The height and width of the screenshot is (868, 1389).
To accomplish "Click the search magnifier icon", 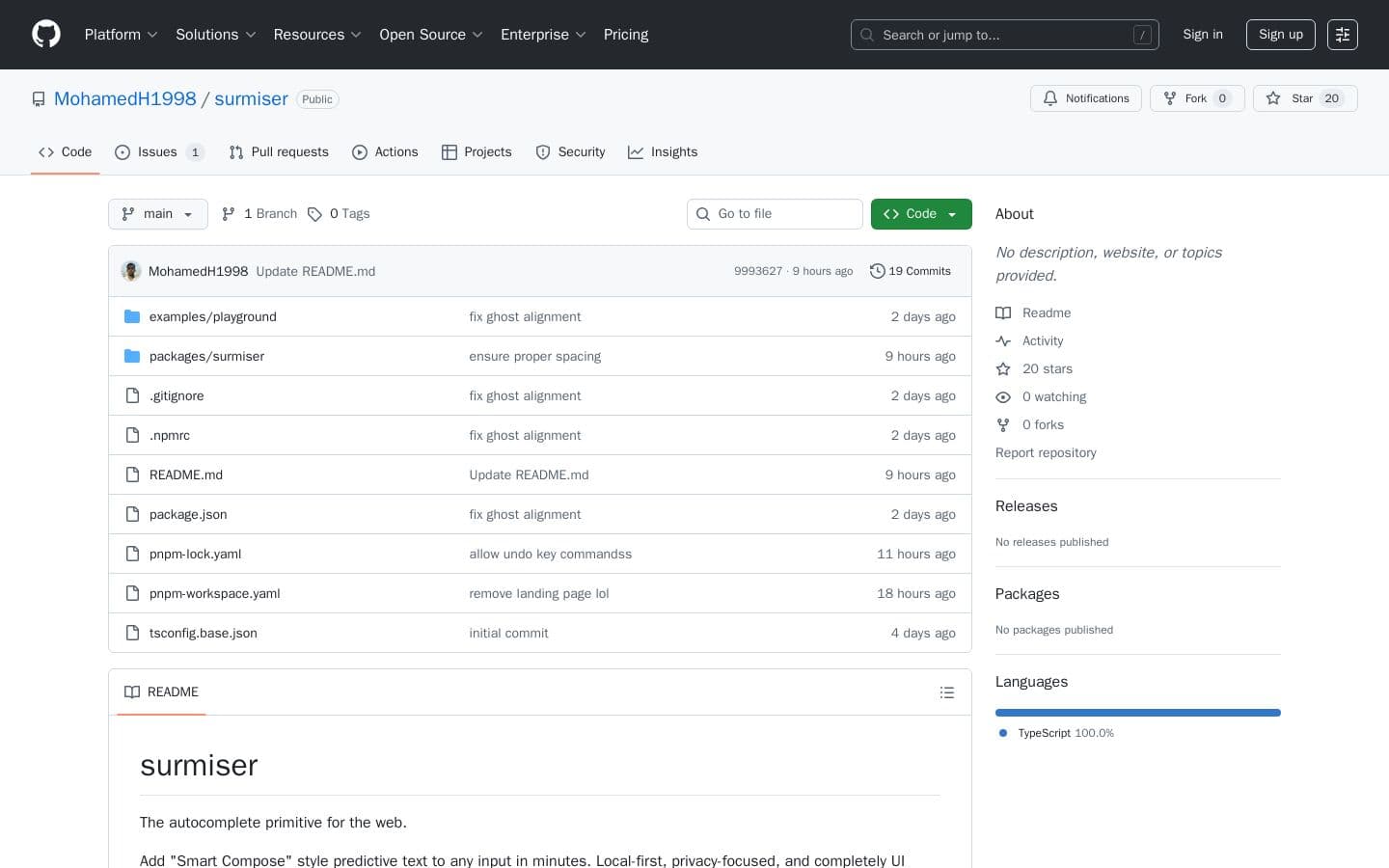I will click(x=866, y=35).
